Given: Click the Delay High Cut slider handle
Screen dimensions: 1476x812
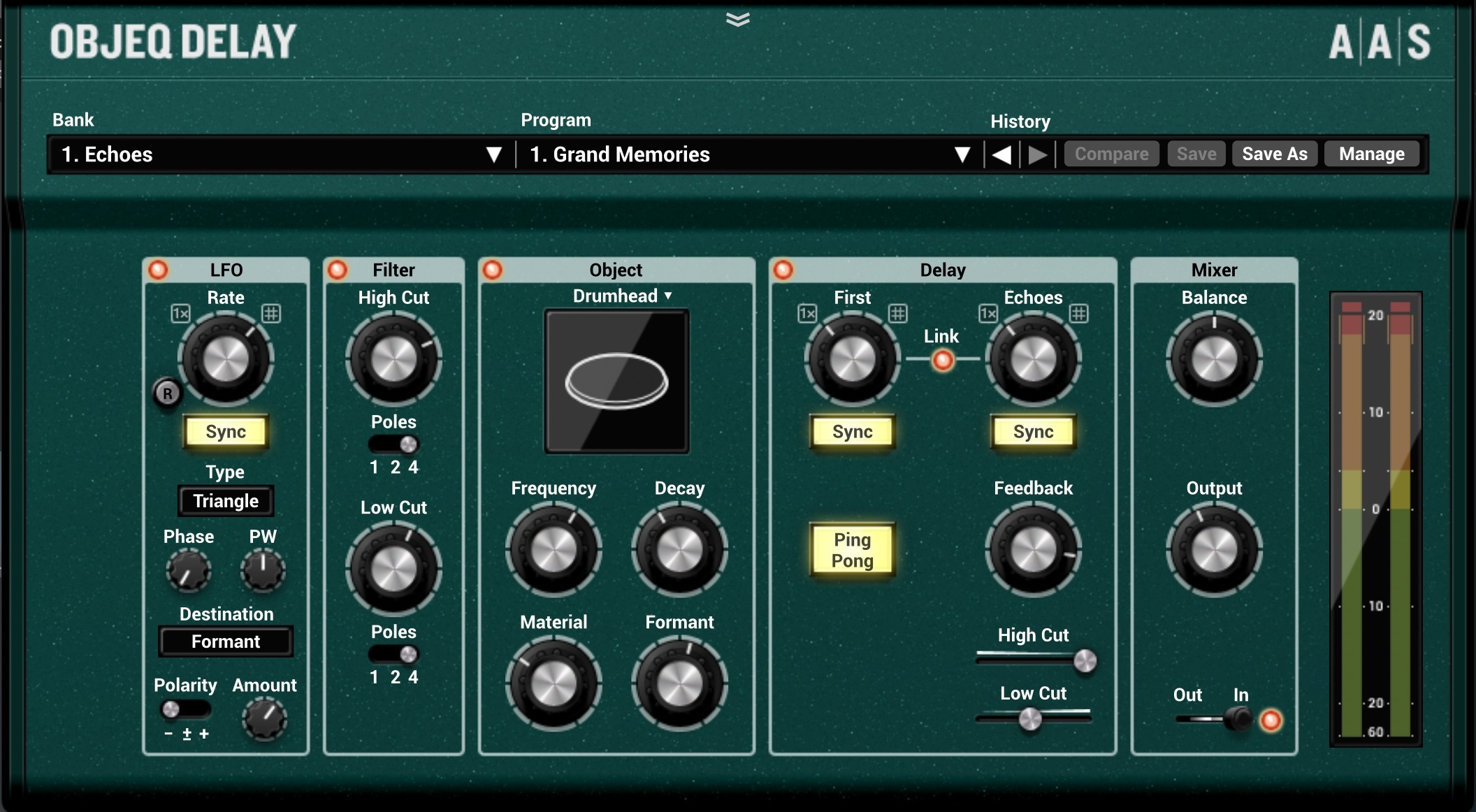Looking at the screenshot, I should click(x=1085, y=660).
